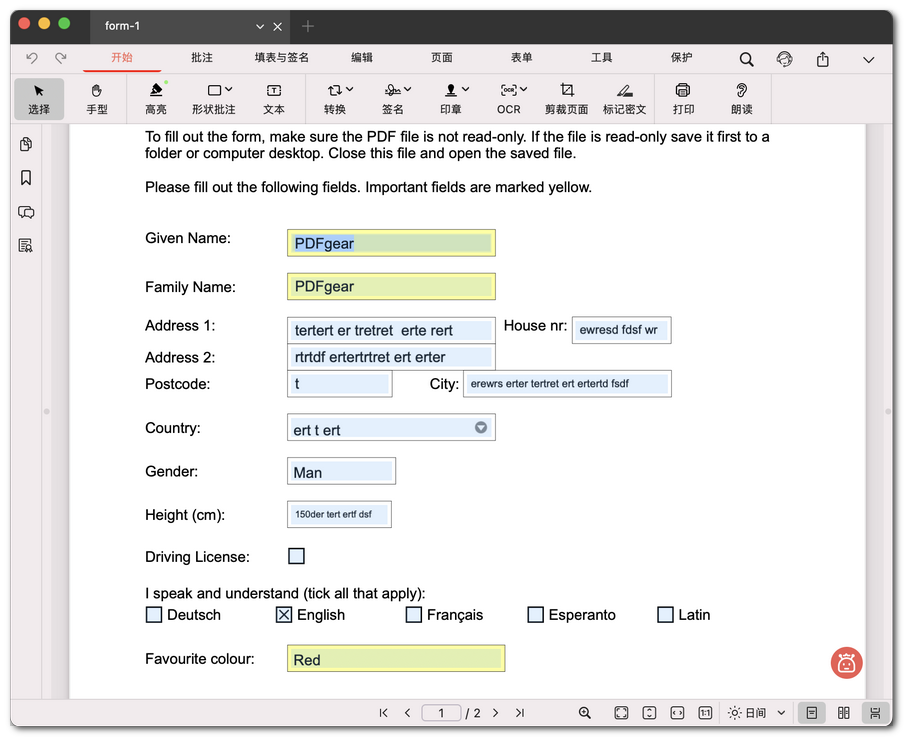The width and height of the screenshot is (904, 737).
Task: Expand the Country dropdown
Action: click(481, 428)
